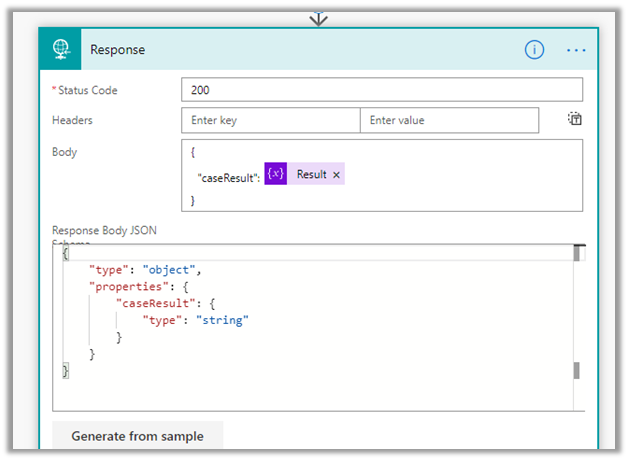Click the purple variable icon in Body
The height and width of the screenshot is (461, 628).
click(275, 174)
